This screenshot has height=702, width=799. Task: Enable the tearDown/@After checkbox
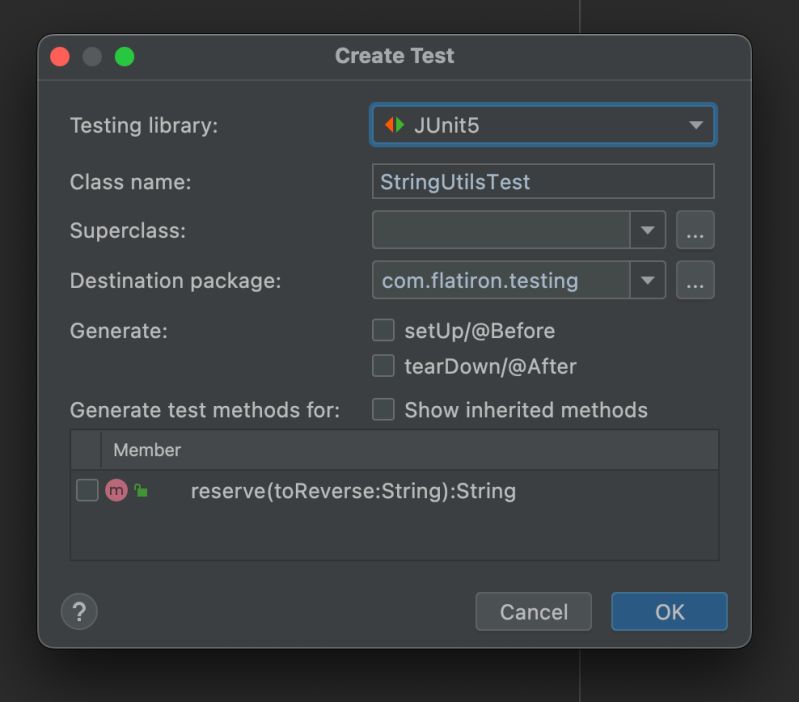point(383,366)
